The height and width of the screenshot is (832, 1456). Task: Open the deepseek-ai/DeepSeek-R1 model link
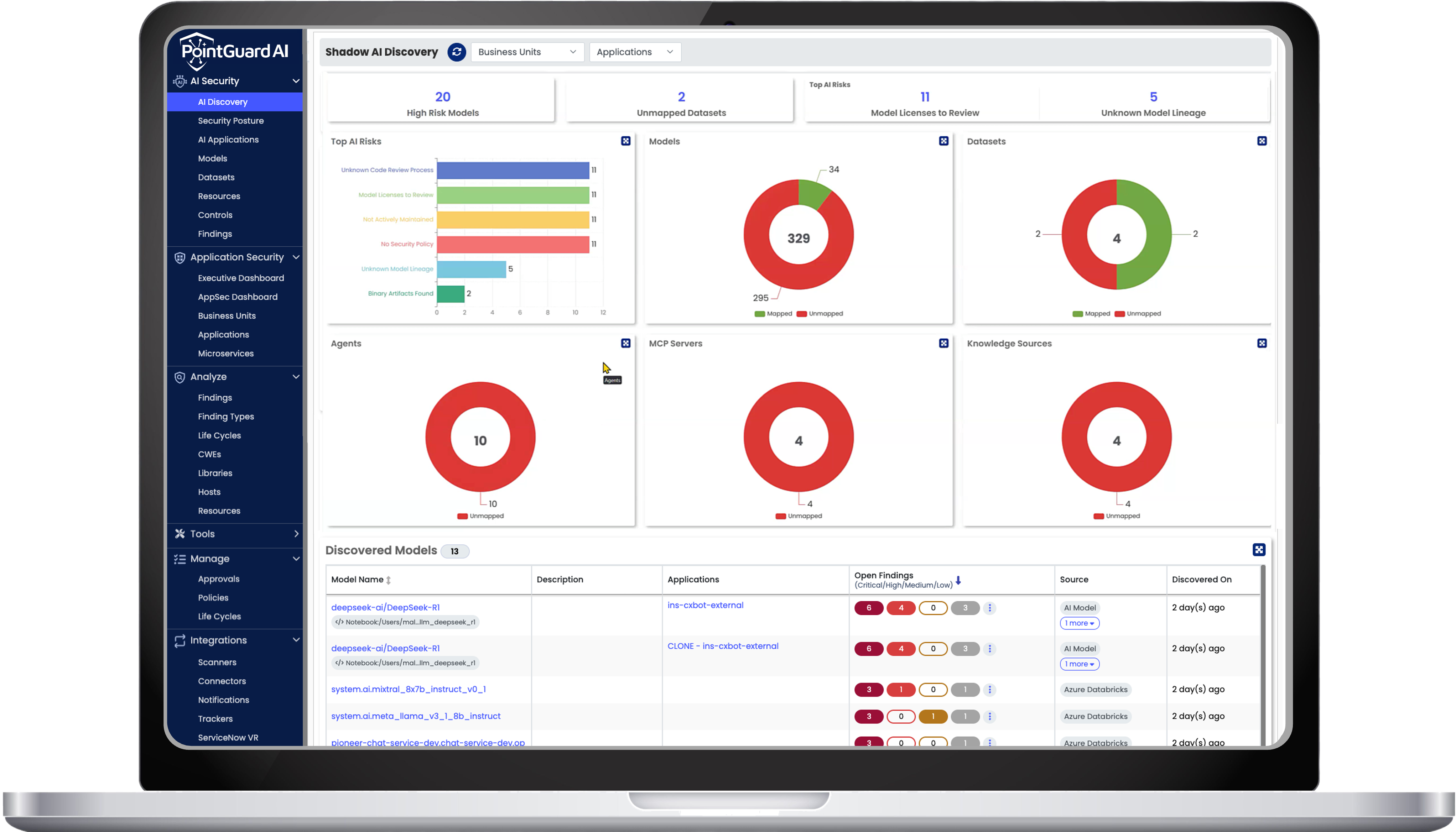click(x=386, y=607)
